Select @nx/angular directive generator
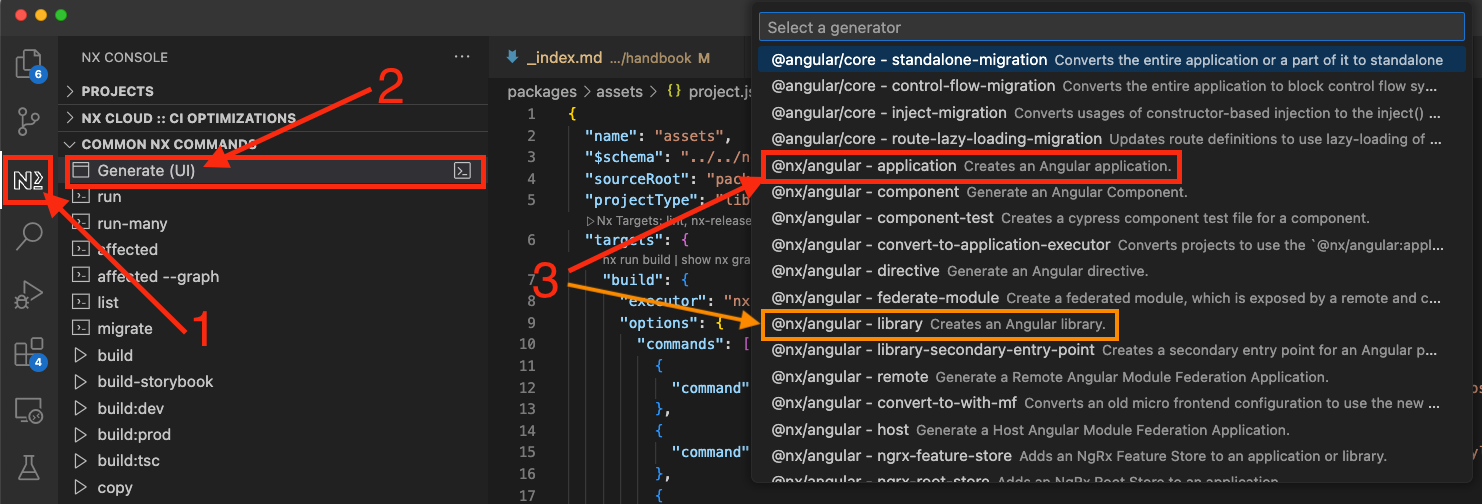Screen dimensions: 1482x504 point(1111,270)
